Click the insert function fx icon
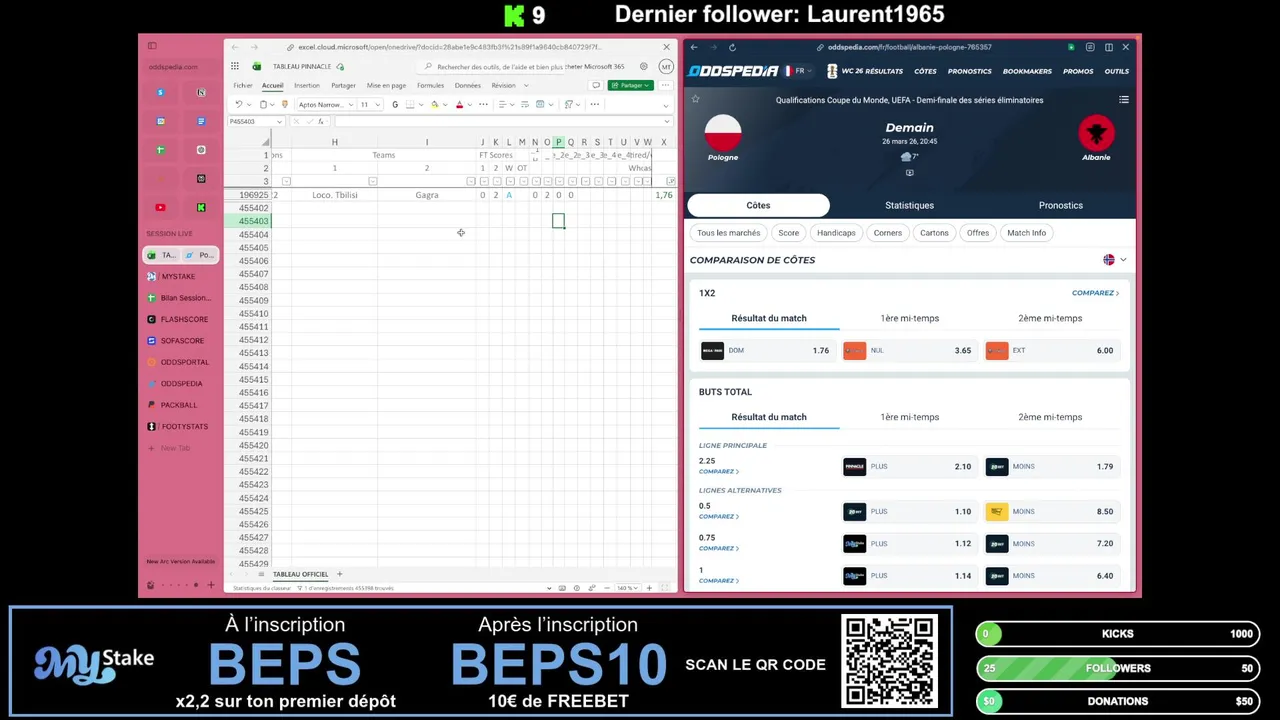Image resolution: width=1280 pixels, height=720 pixels. [320, 122]
